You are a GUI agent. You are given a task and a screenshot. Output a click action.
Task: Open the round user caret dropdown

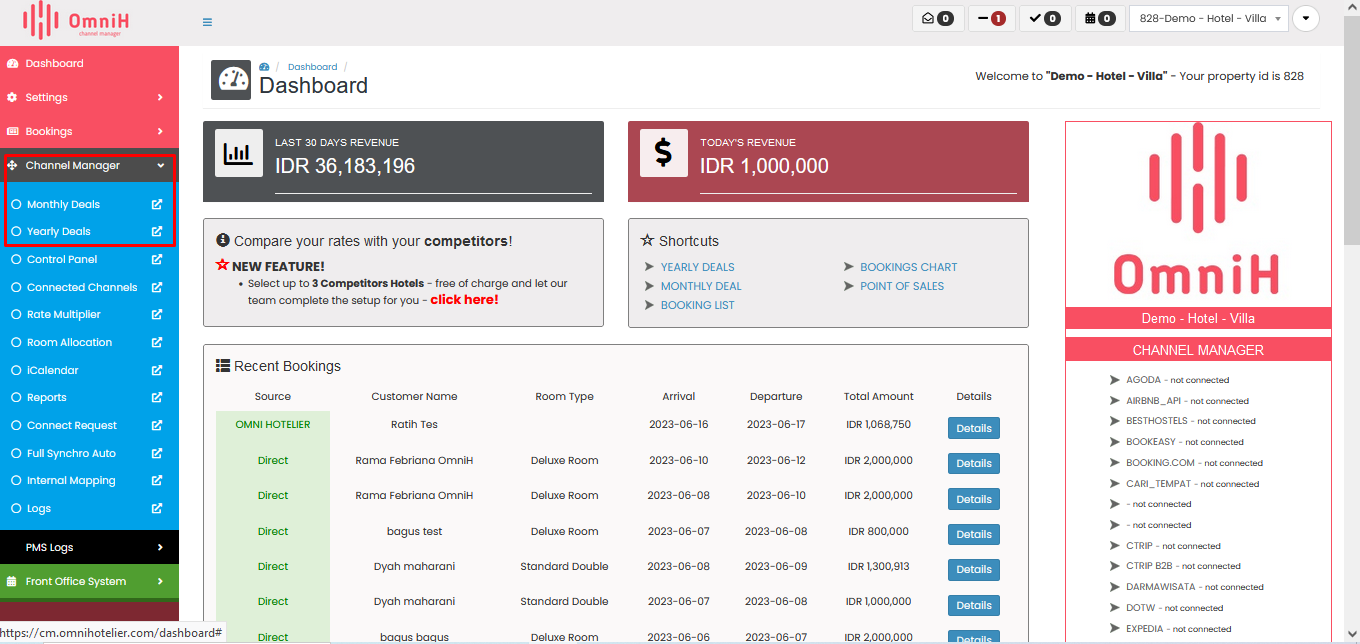[x=1305, y=18]
